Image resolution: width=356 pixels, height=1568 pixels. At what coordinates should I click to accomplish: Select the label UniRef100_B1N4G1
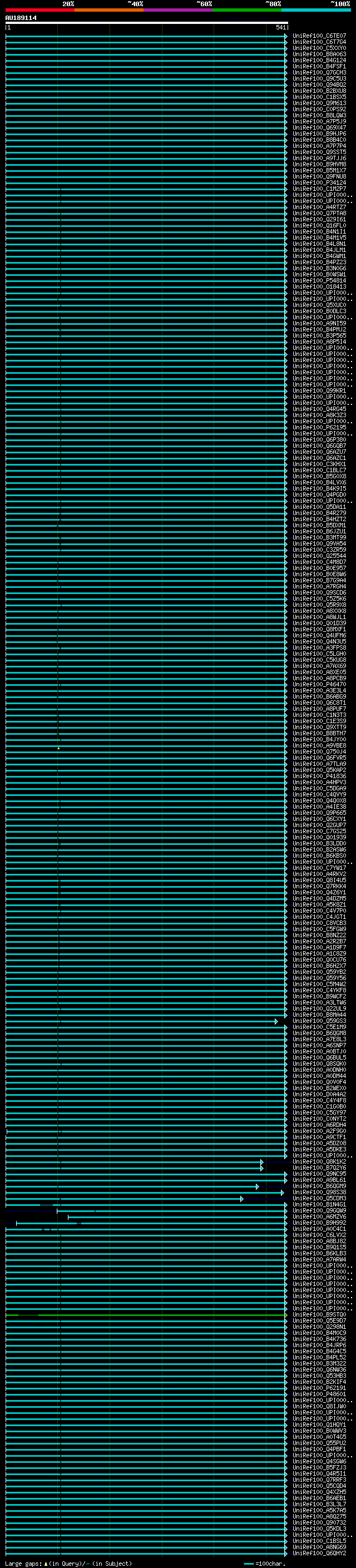319,1204
